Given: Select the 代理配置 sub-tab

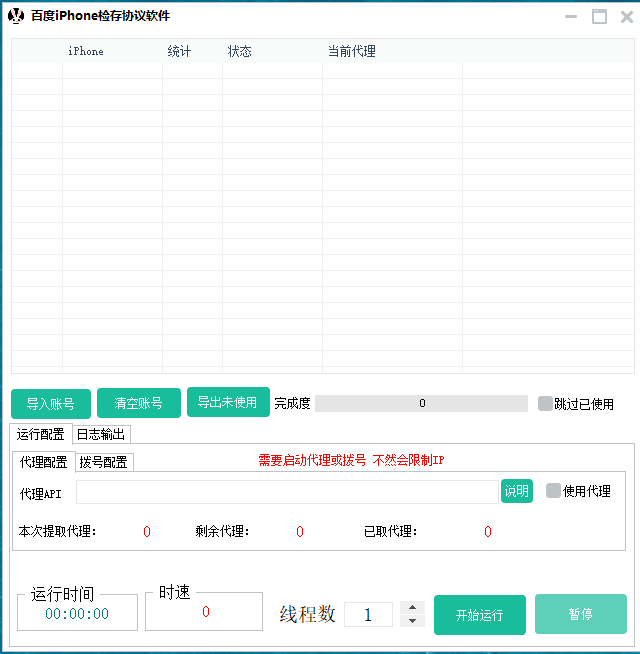Looking at the screenshot, I should coord(44,462).
